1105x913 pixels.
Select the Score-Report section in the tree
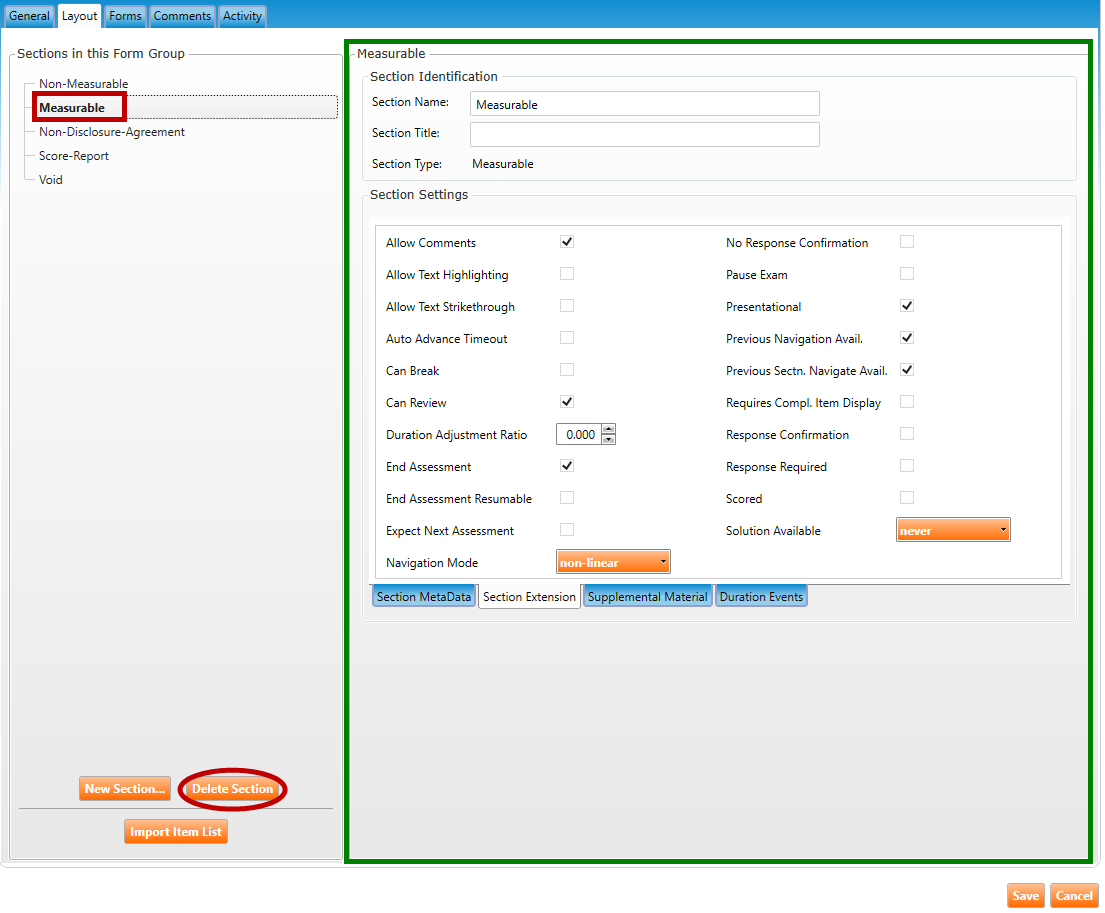click(74, 156)
